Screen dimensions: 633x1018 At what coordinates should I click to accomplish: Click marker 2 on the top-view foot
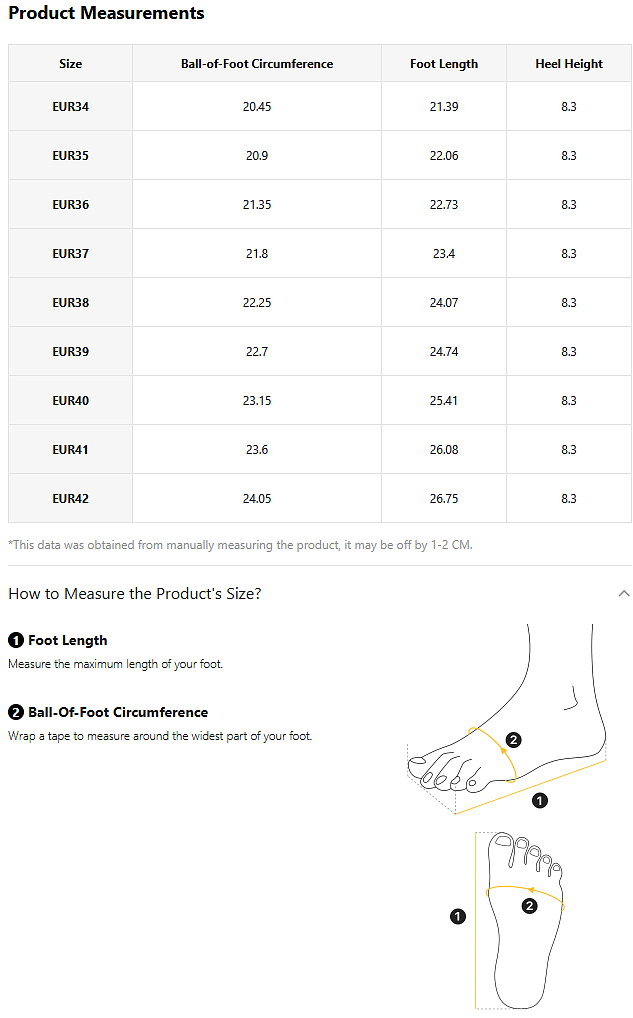tap(530, 906)
